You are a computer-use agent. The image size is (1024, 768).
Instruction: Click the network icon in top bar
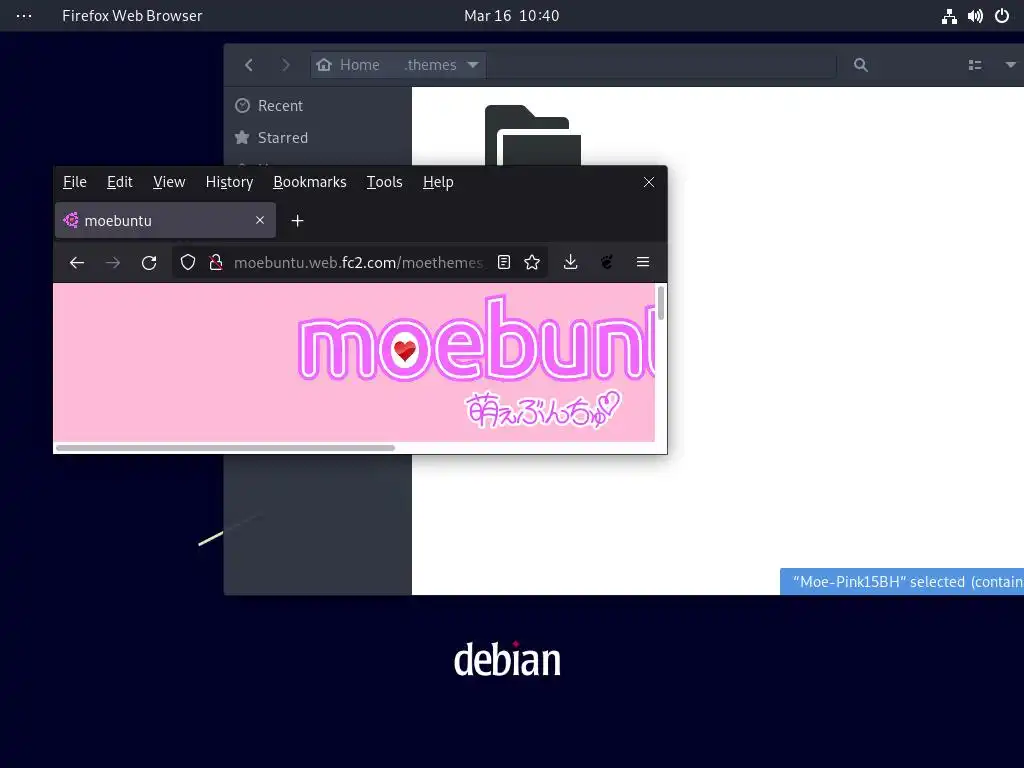point(950,16)
